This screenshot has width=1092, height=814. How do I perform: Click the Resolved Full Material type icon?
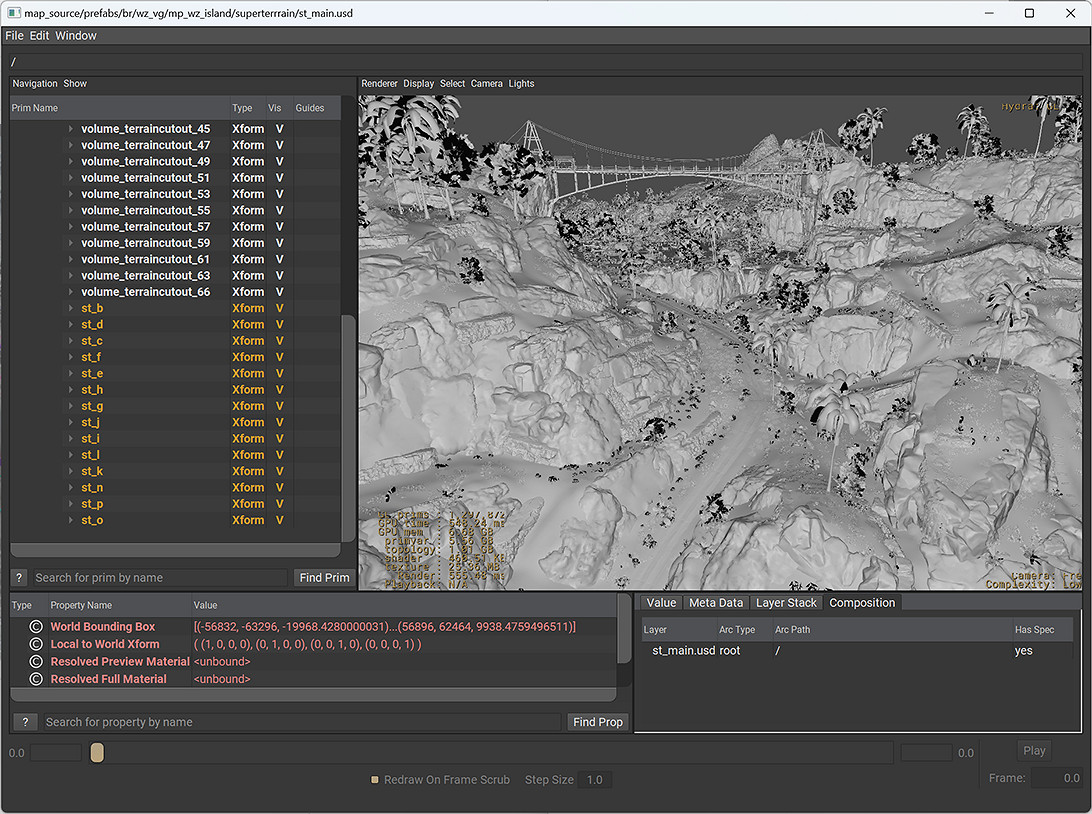(36, 680)
